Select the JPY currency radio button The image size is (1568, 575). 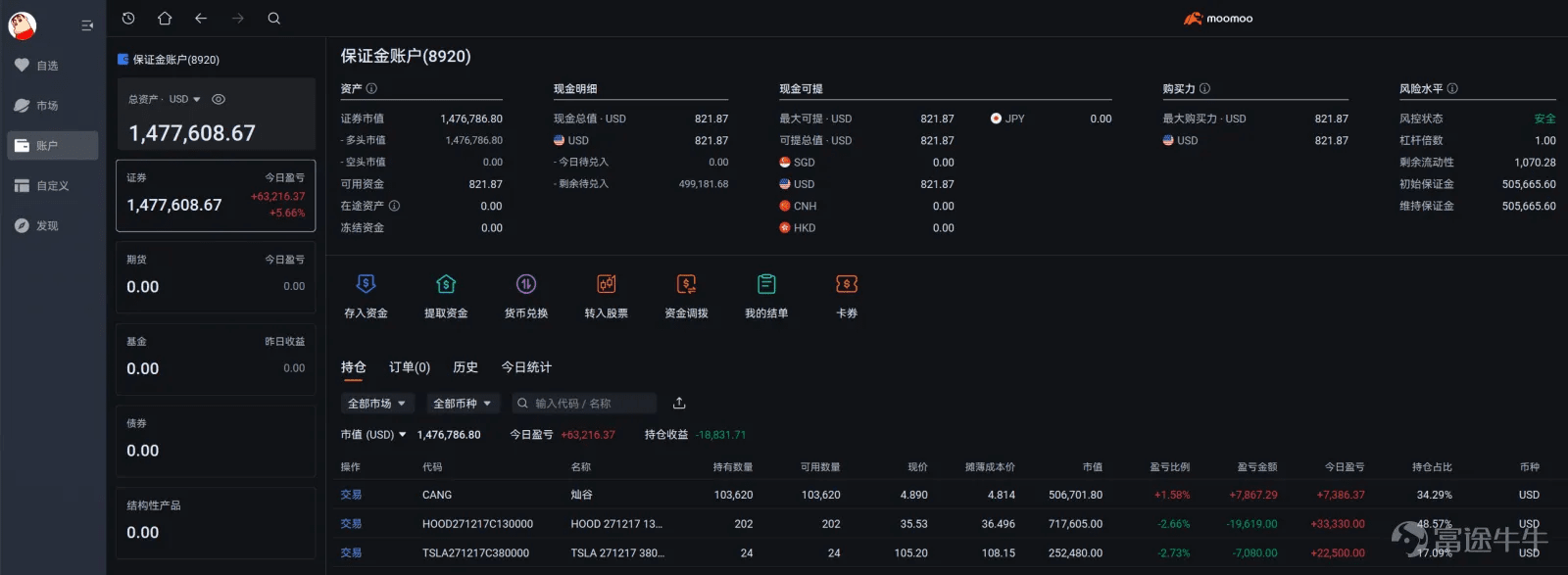point(996,119)
